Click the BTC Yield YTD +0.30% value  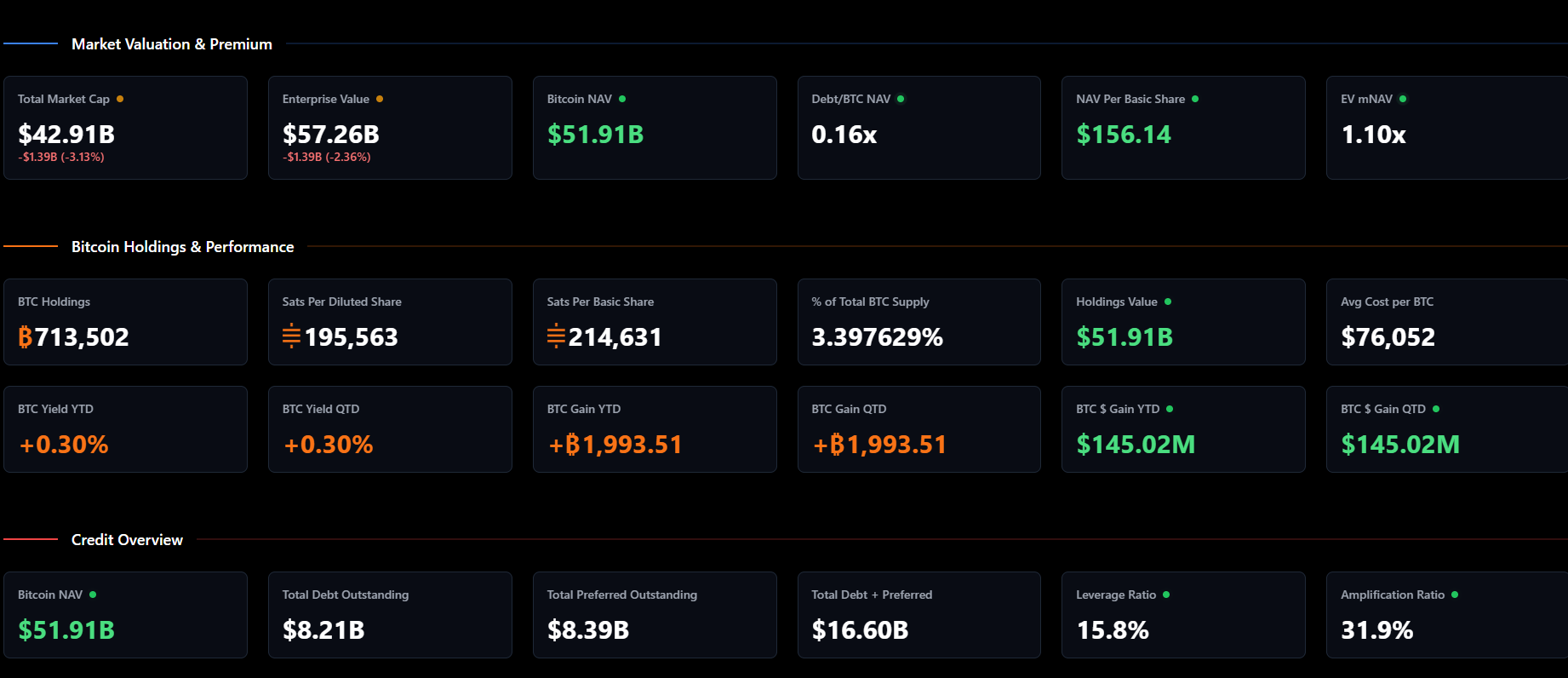pos(64,445)
